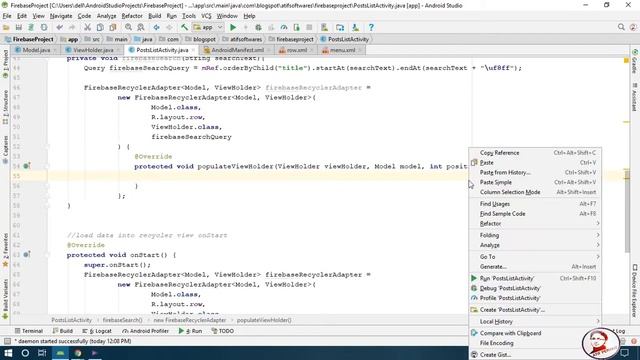Viewport: 640px width, 360px height.
Task: Click the Cortana search circle on taskbar
Action: (25, 353)
